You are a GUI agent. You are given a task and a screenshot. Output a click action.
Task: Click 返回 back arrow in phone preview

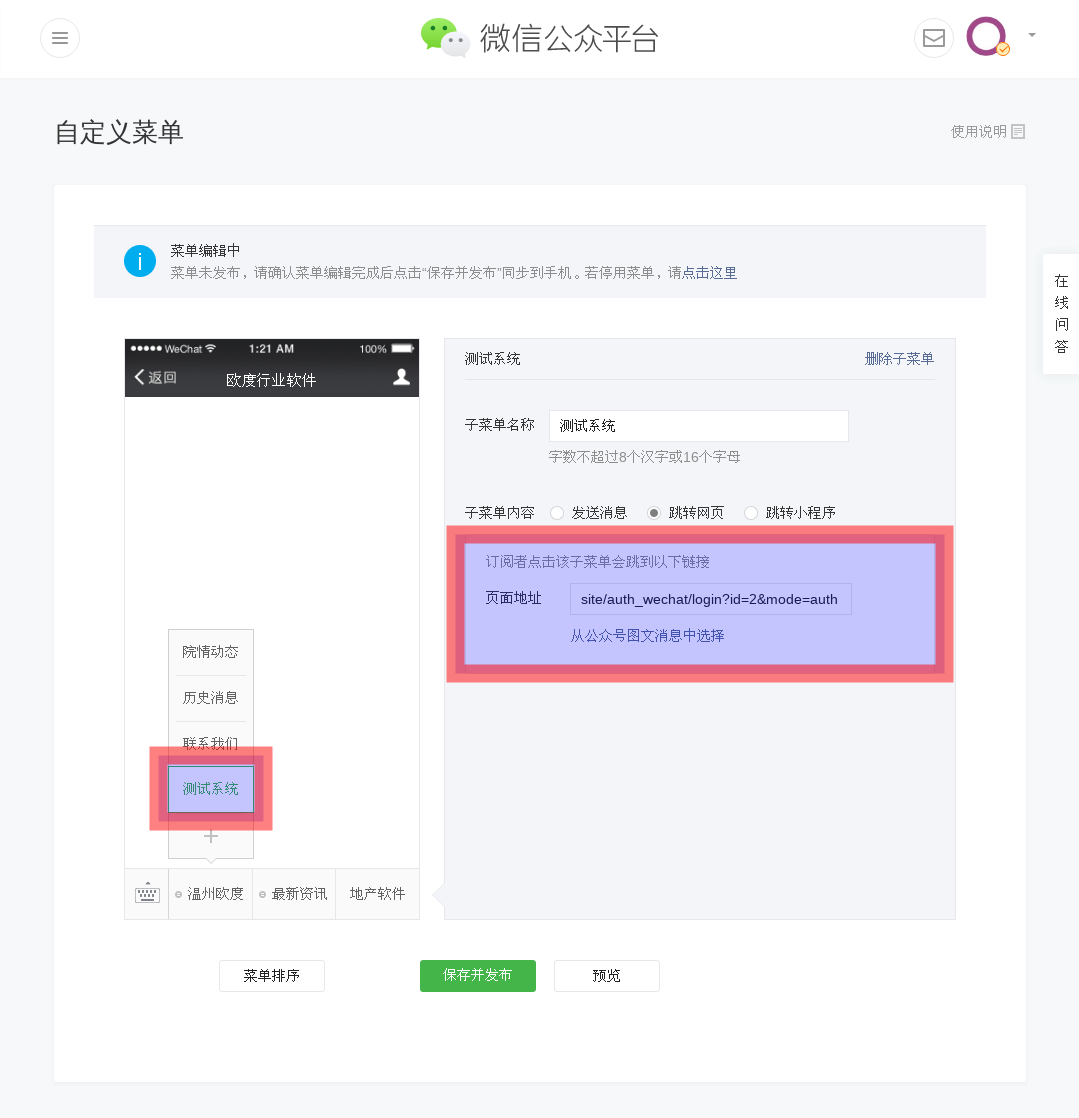coord(155,377)
